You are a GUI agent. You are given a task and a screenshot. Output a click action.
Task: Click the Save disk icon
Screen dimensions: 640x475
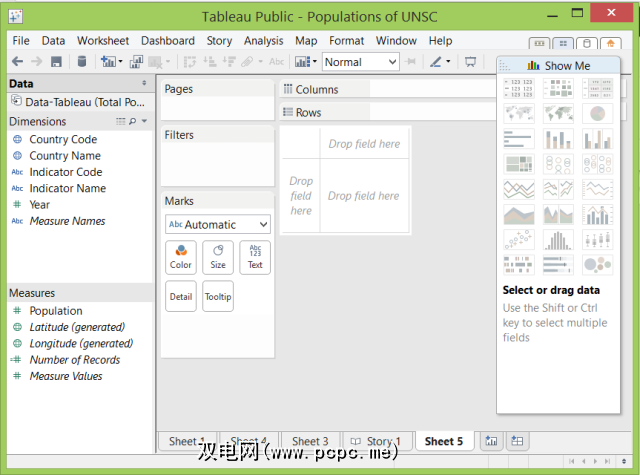tap(56, 62)
